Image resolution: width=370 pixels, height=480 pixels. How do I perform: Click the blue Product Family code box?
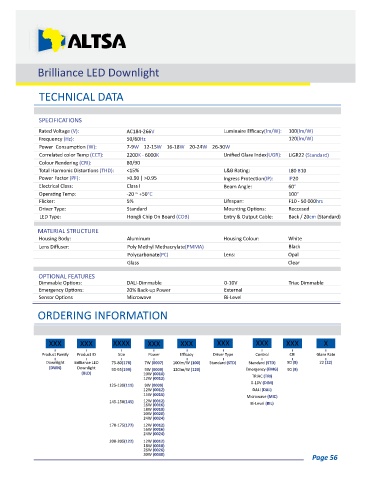55,343
